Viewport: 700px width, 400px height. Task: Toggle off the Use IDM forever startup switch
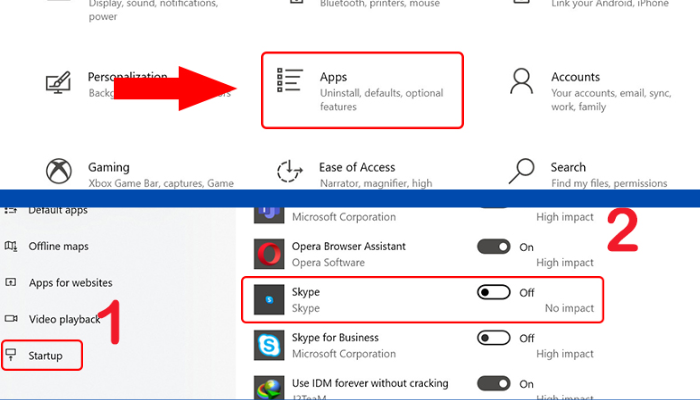click(494, 383)
